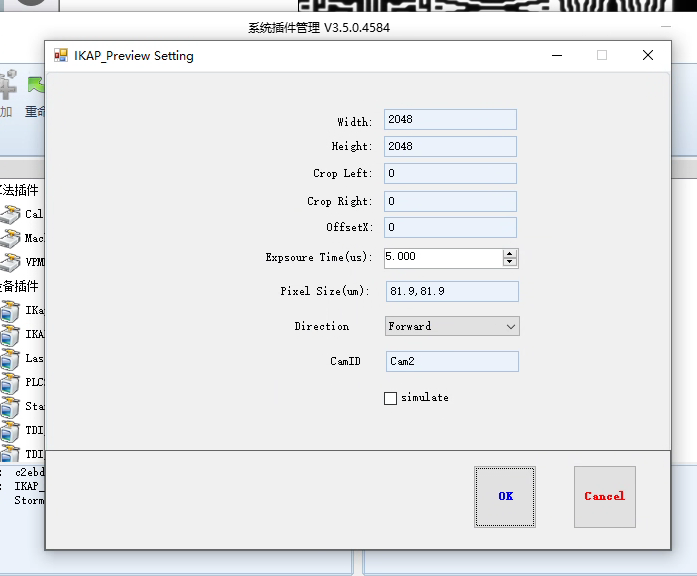Select the Sta device plugin icon
The width and height of the screenshot is (697, 576).
click(10, 407)
